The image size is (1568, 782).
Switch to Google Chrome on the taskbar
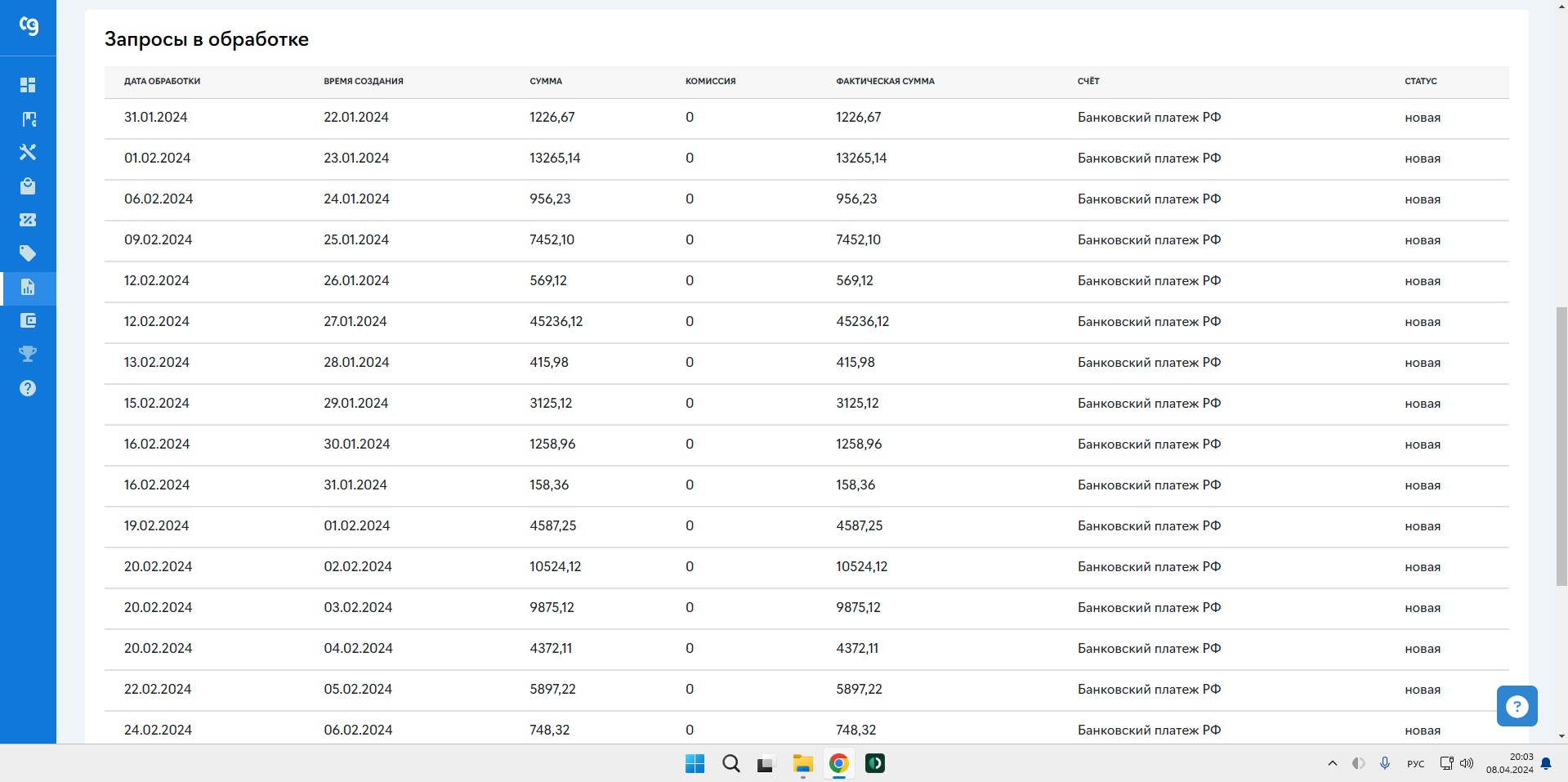(x=838, y=763)
